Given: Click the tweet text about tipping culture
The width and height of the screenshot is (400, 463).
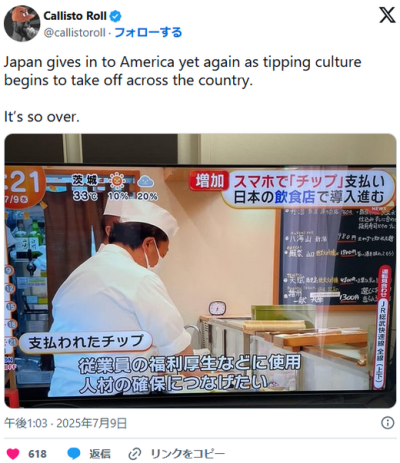Looking at the screenshot, I should [x=182, y=71].
